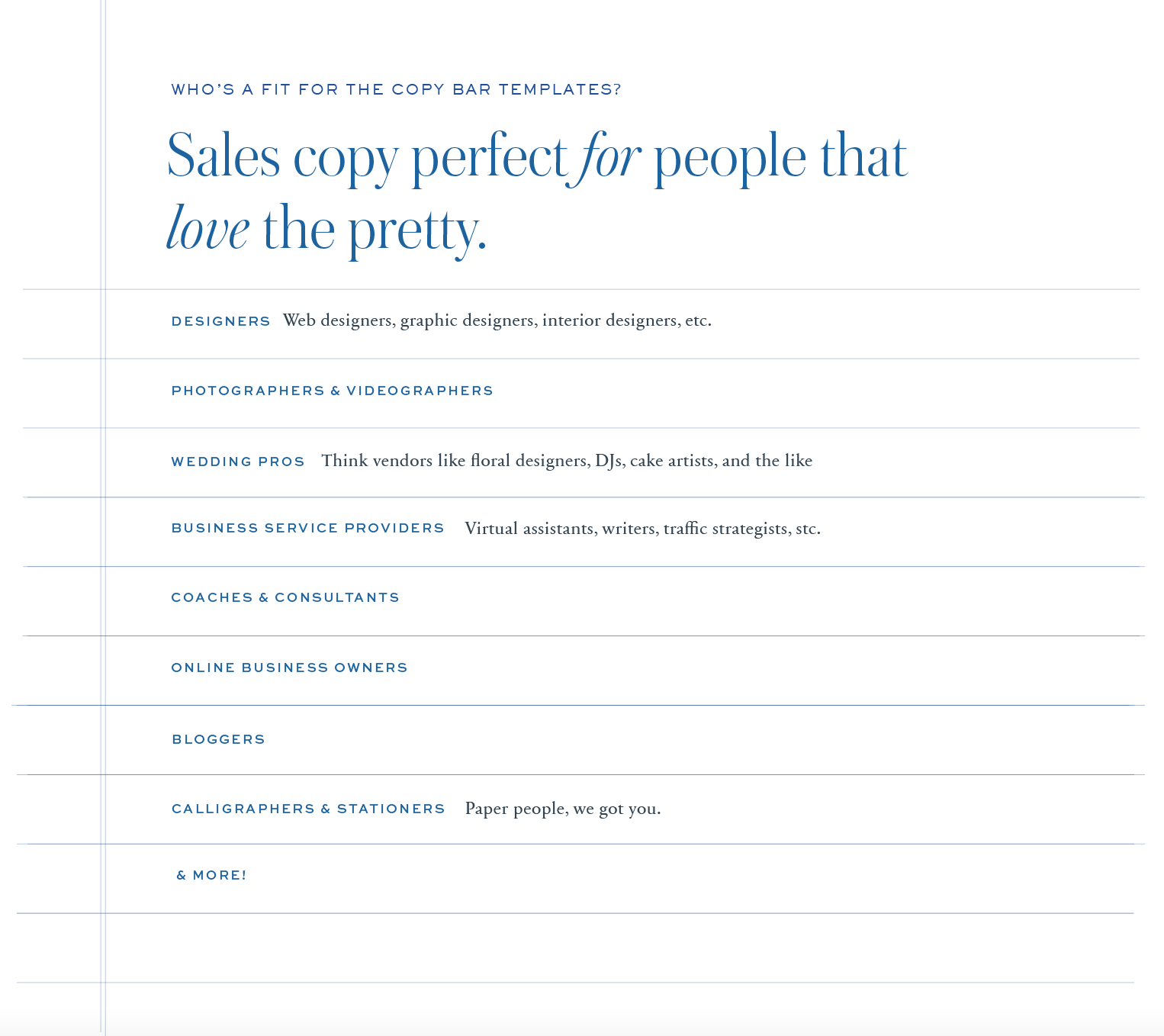Click the words 'the pretty.' in headline

[375, 230]
